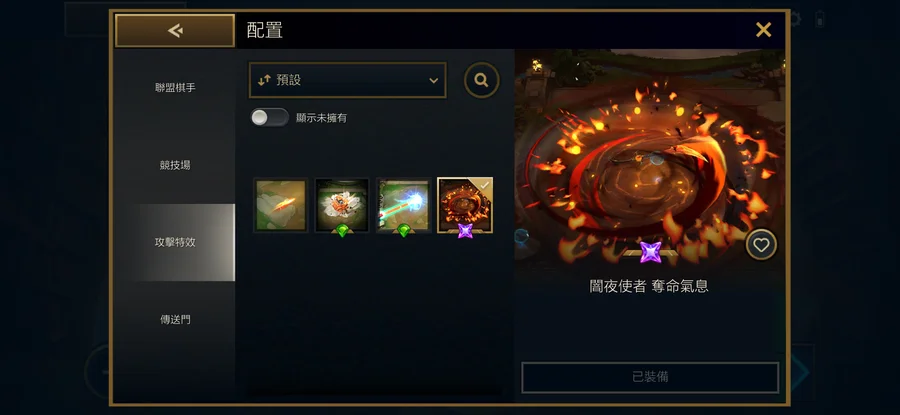Open the 傳送門 tab
This screenshot has width=900, height=415.
click(175, 320)
